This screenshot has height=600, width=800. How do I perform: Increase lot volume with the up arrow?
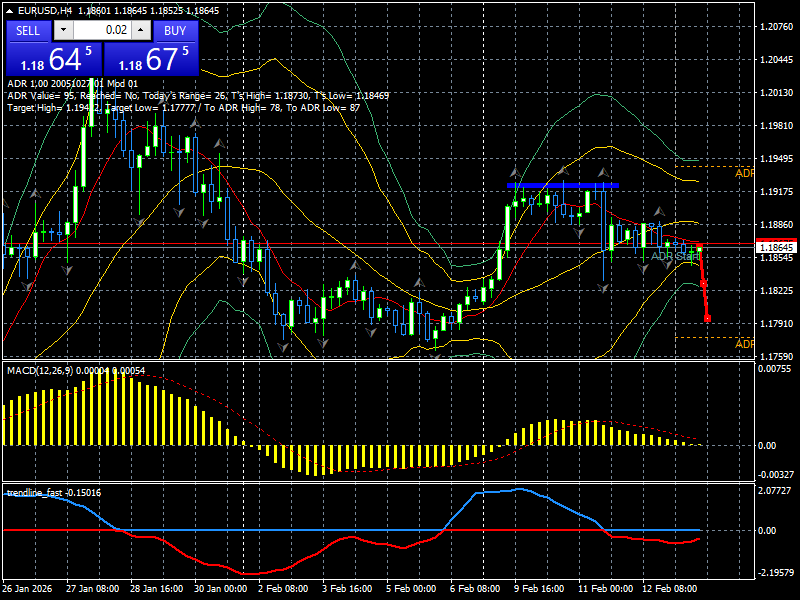pyautogui.click(x=141, y=30)
